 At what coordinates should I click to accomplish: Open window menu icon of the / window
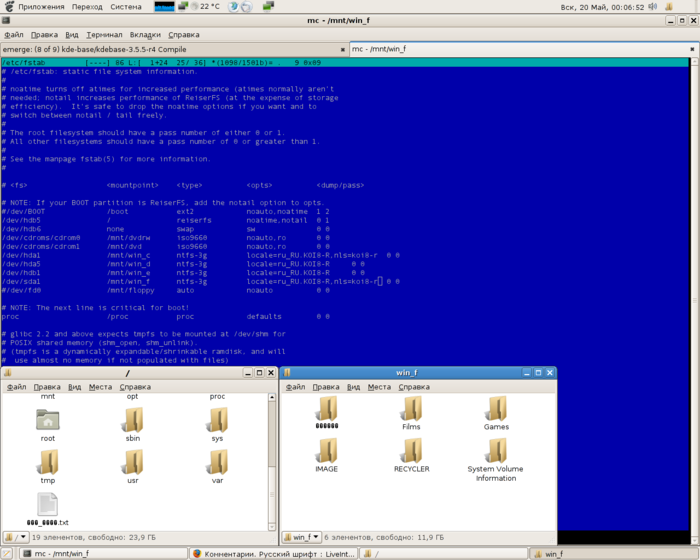pyautogui.click(x=8, y=372)
